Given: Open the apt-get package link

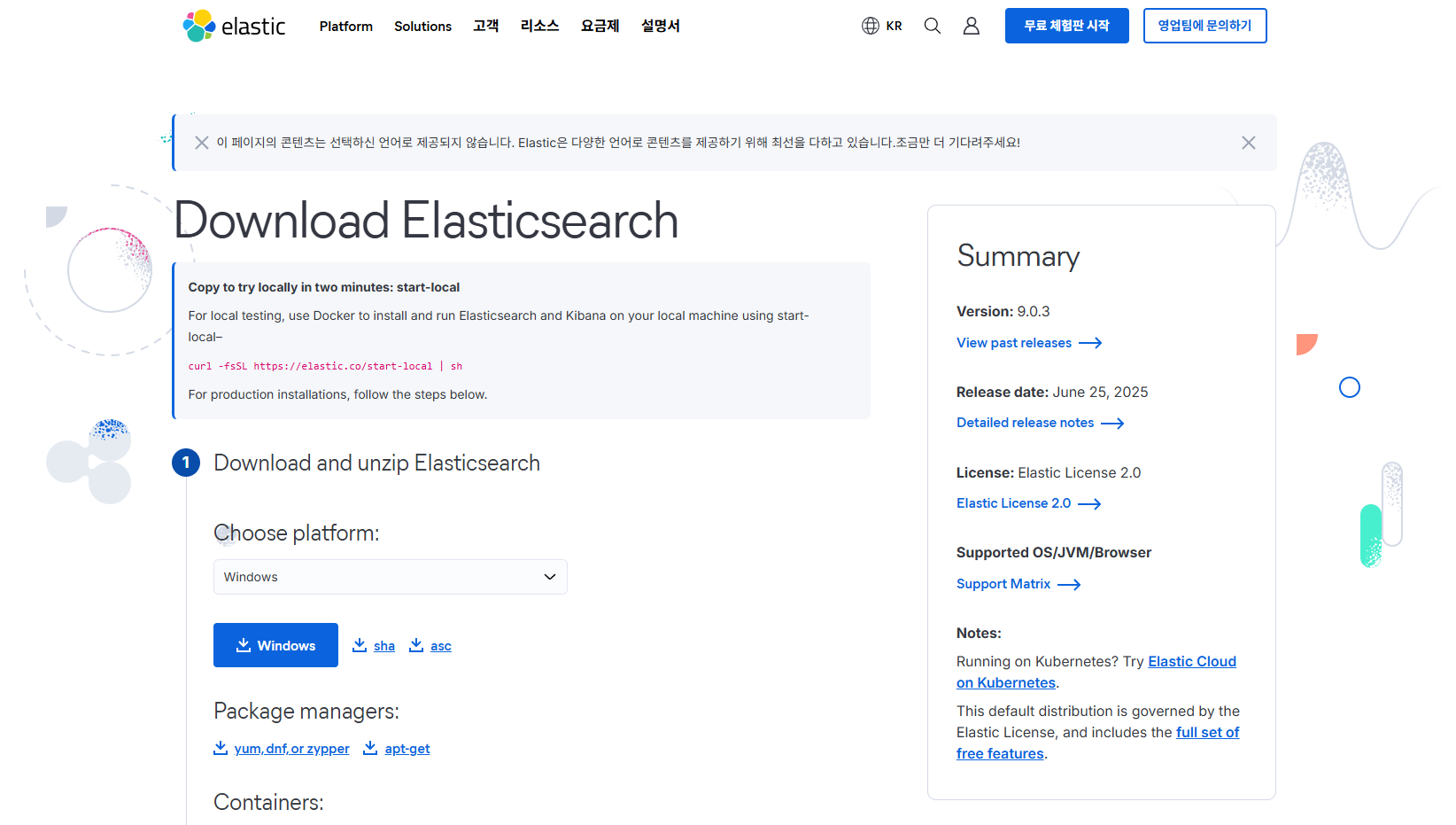Looking at the screenshot, I should pos(407,749).
